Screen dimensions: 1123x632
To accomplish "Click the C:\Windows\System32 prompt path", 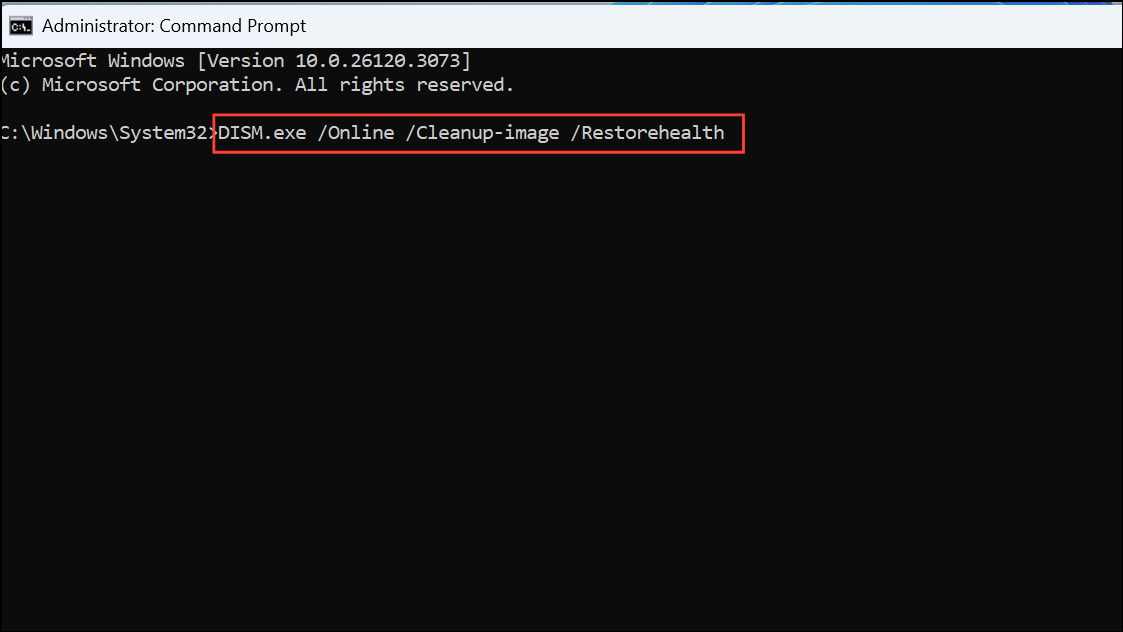I will pos(106,132).
